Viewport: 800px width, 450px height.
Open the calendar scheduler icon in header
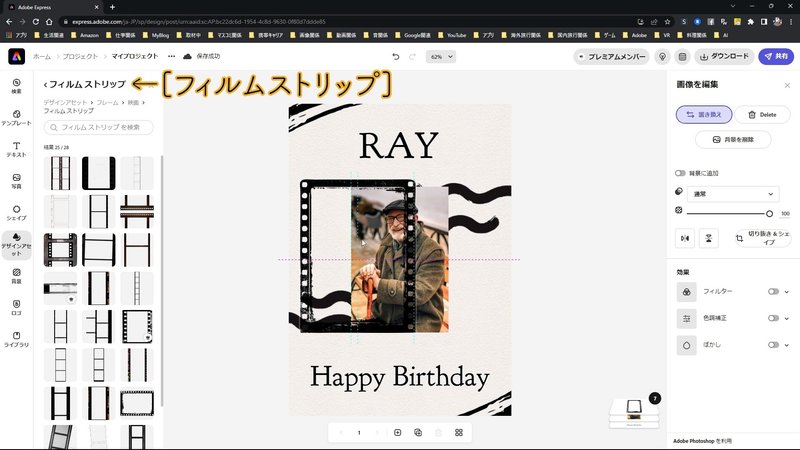coord(682,57)
